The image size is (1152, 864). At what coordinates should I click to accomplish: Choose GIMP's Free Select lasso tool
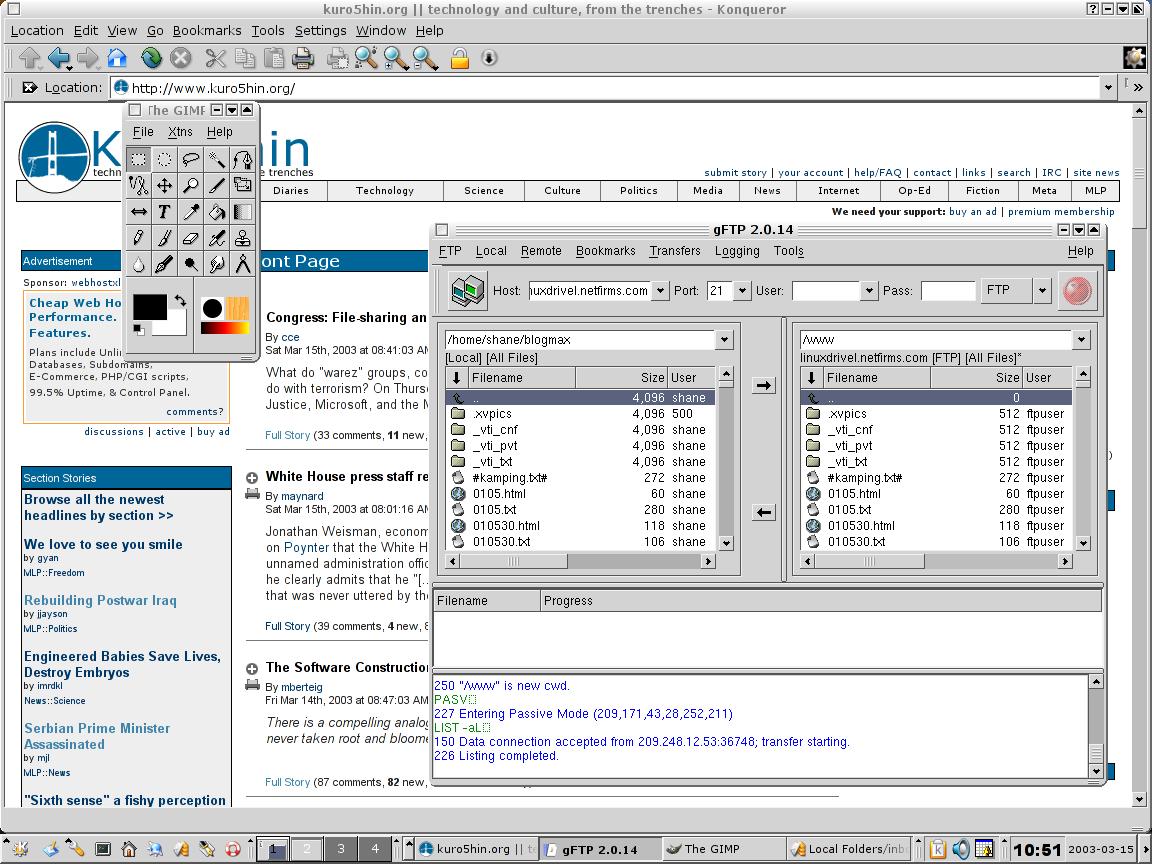[190, 159]
